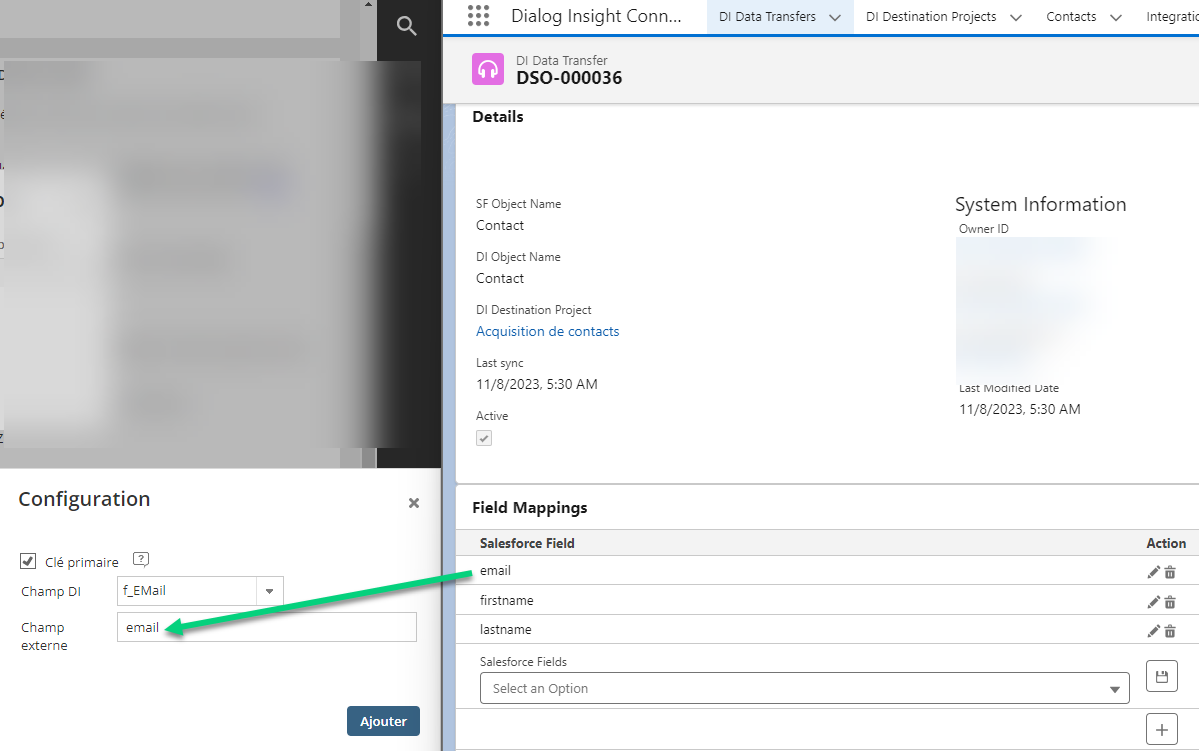Open Acquisition de contacts link
1199x751 pixels.
(x=548, y=331)
